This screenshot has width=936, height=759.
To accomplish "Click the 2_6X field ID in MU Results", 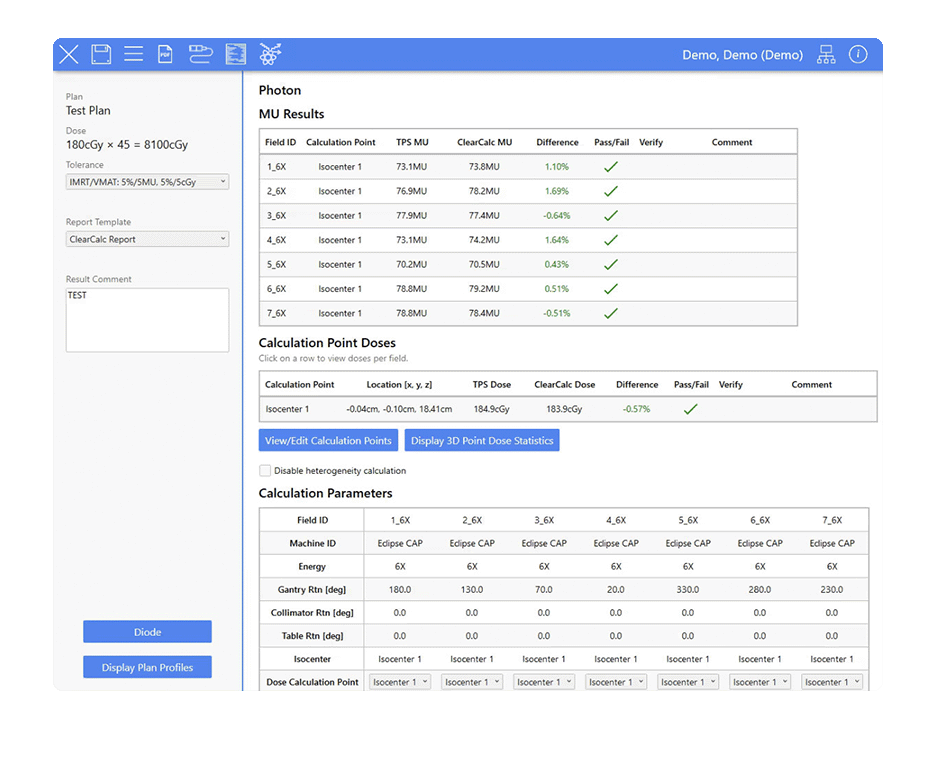I will pos(276,192).
